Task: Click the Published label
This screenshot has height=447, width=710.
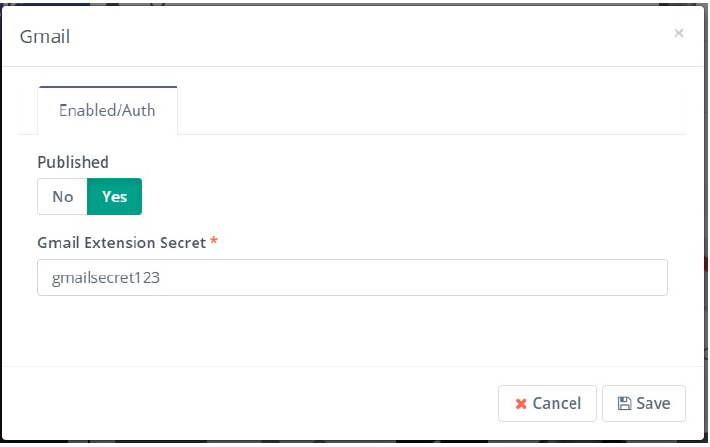Action: [73, 162]
